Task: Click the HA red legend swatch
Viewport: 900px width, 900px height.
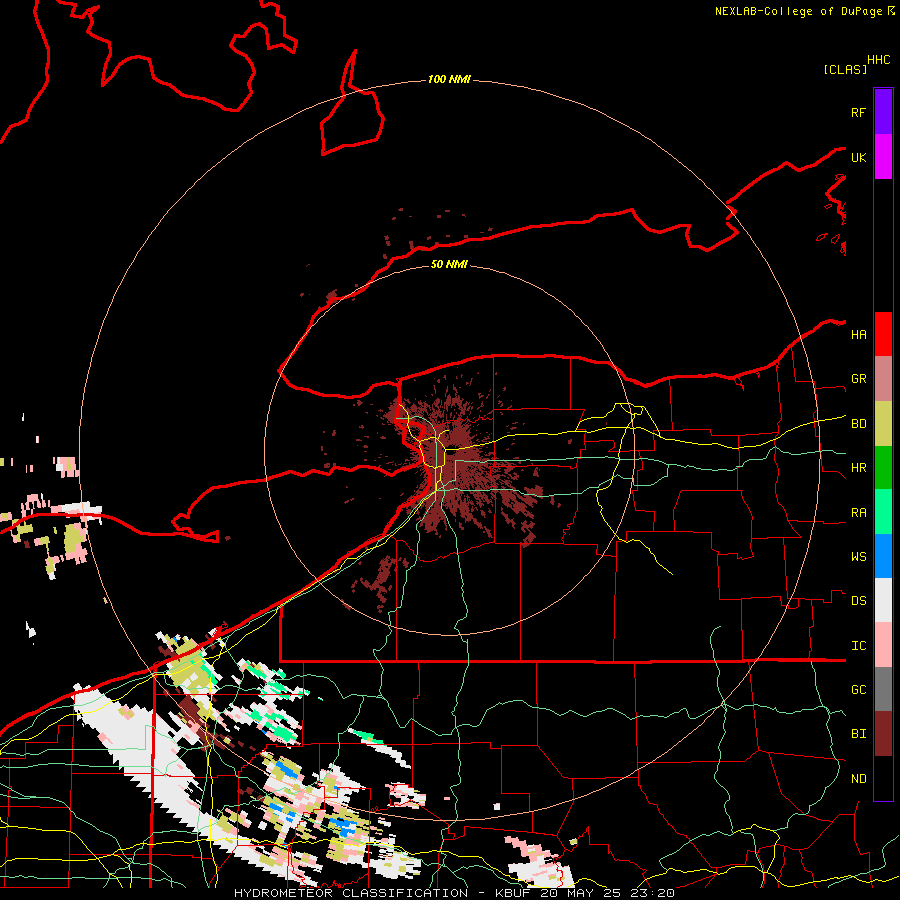Action: pos(883,334)
